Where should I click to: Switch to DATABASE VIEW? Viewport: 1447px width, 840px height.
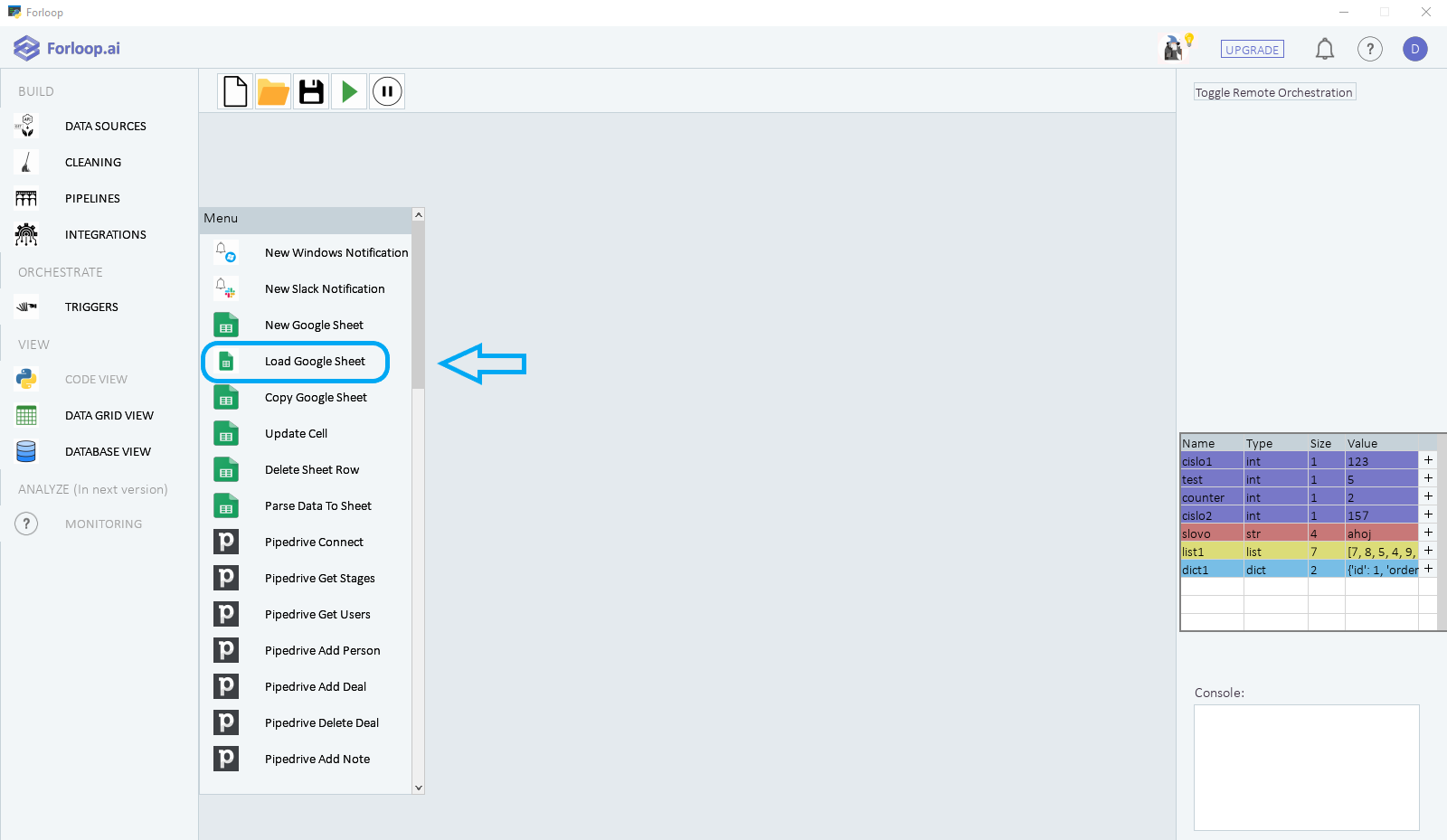pos(108,451)
